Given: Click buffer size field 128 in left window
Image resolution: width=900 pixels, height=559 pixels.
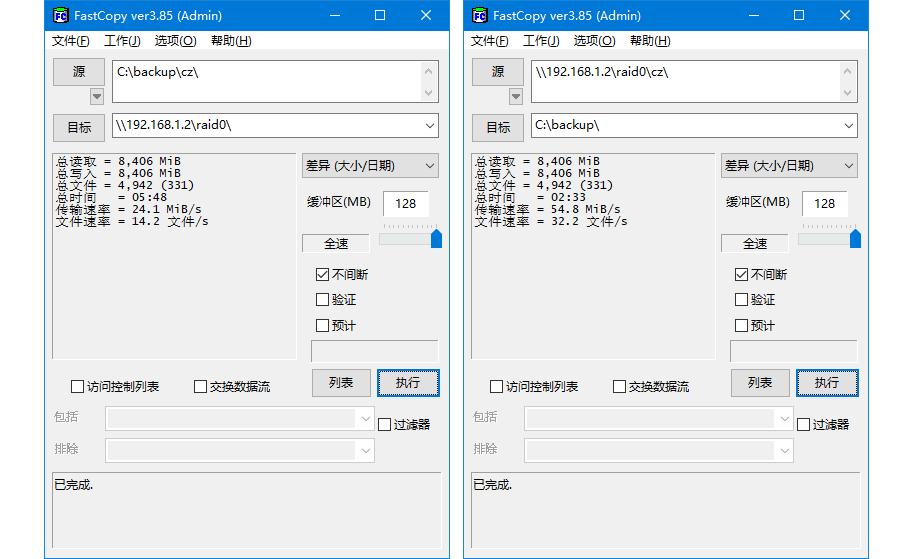Looking at the screenshot, I should click(x=406, y=204).
